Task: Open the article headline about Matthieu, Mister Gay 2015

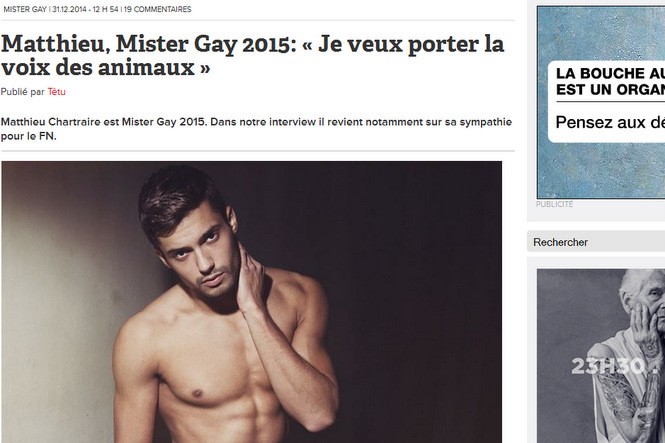Action: click(x=253, y=55)
